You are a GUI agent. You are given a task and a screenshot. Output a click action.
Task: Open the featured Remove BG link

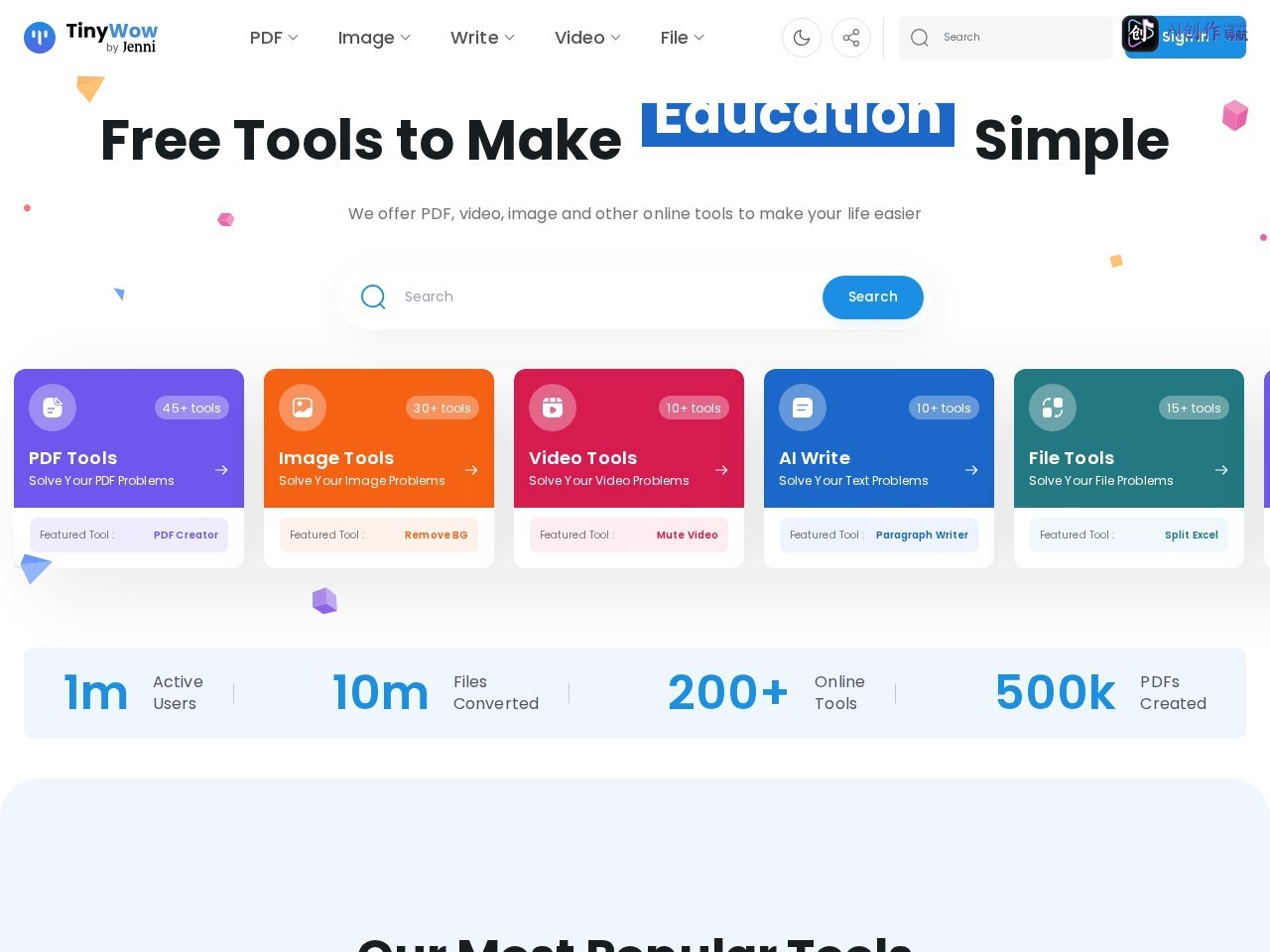coord(436,535)
